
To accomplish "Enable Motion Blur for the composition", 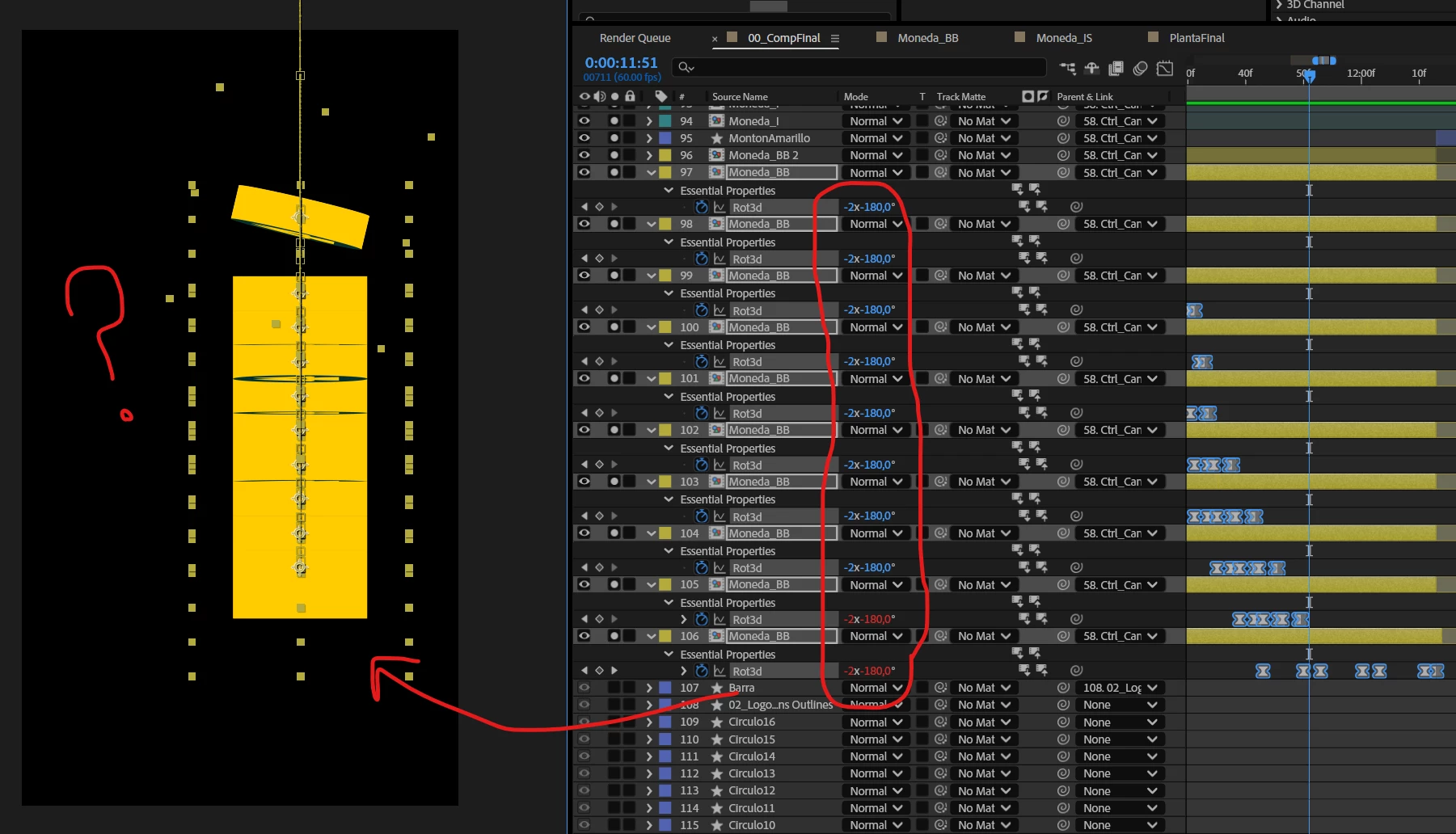I will pyautogui.click(x=1140, y=69).
